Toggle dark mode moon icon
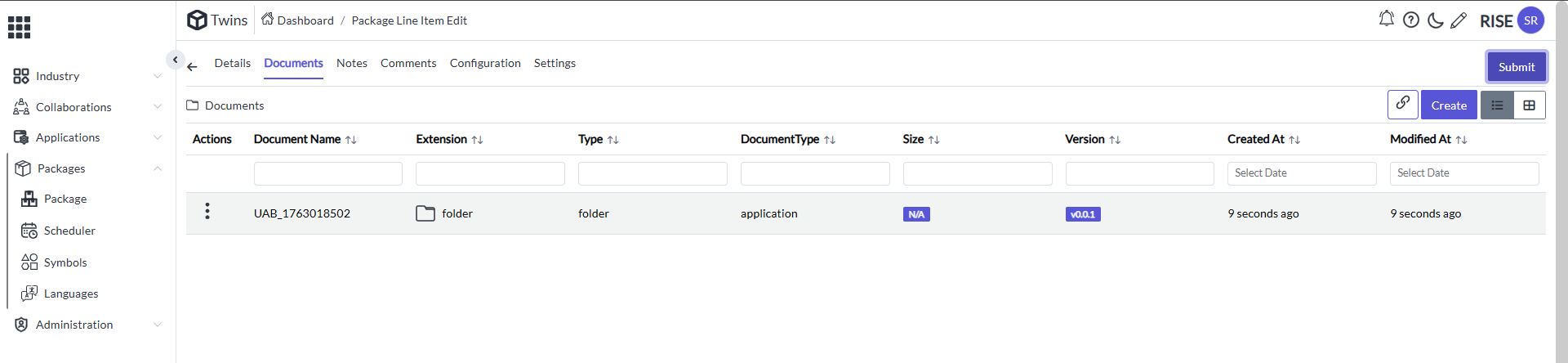 pos(1435,20)
